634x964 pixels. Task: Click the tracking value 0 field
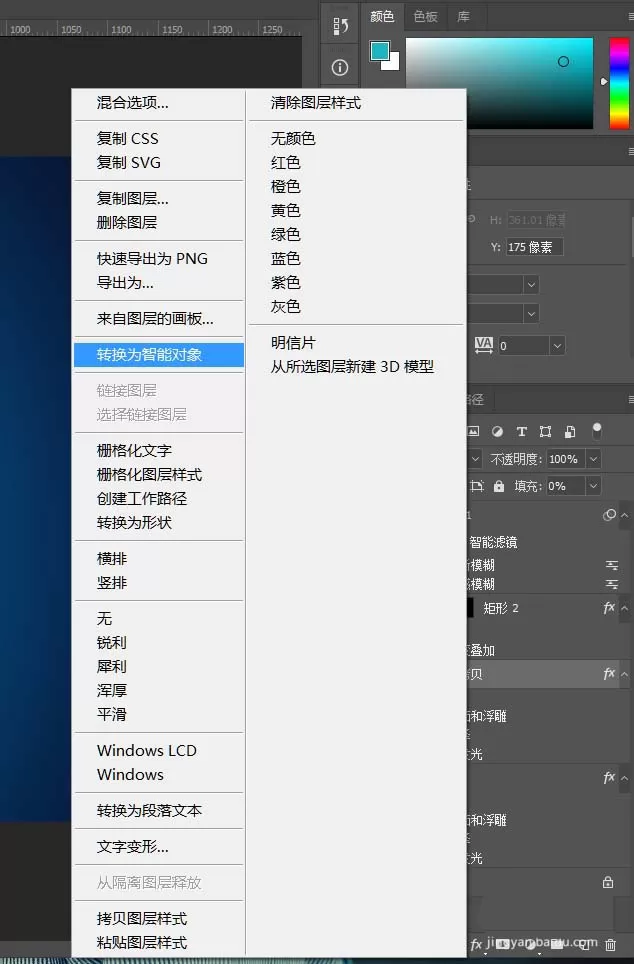(x=523, y=346)
